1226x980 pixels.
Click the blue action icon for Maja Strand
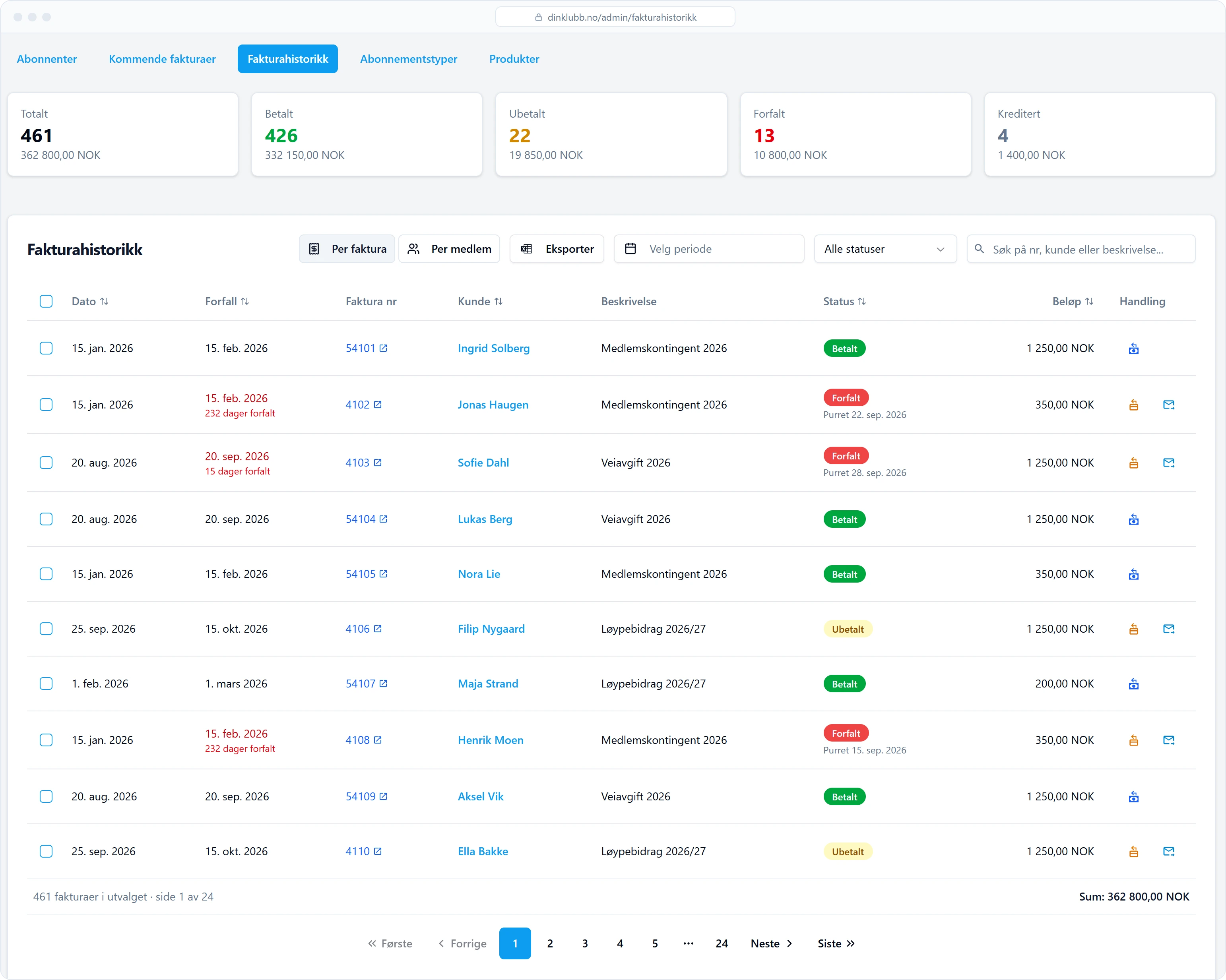click(x=1133, y=684)
